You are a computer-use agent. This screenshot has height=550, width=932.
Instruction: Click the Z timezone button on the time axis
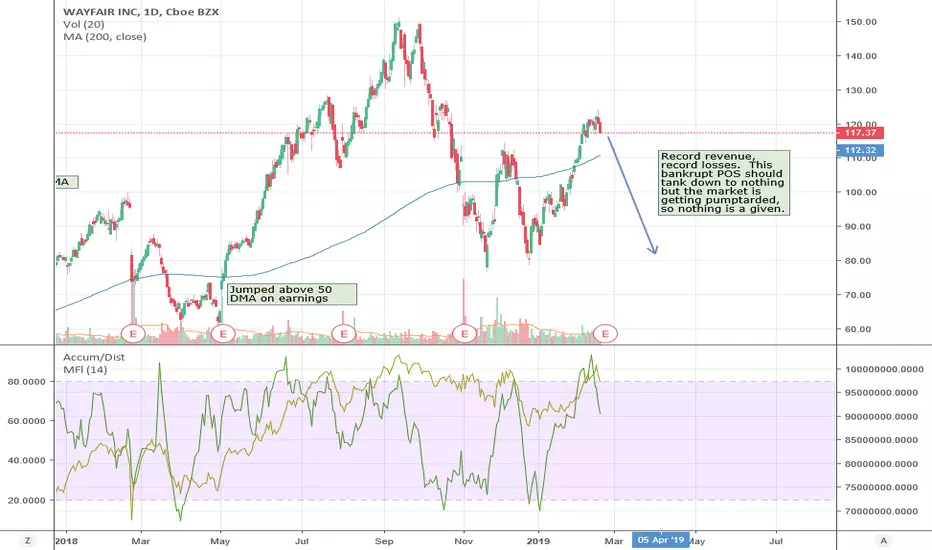[x=27, y=540]
